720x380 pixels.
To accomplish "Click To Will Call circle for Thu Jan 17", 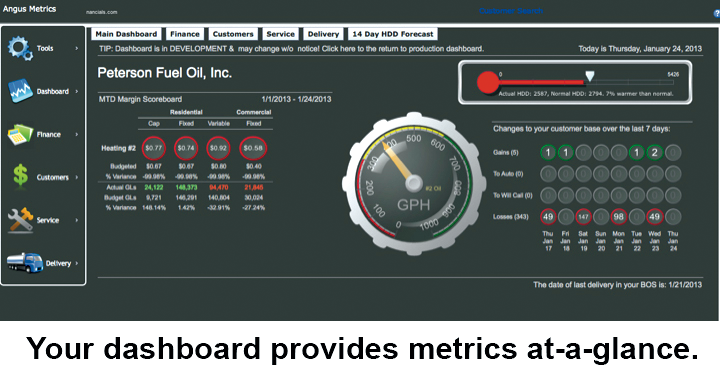I will tap(548, 196).
